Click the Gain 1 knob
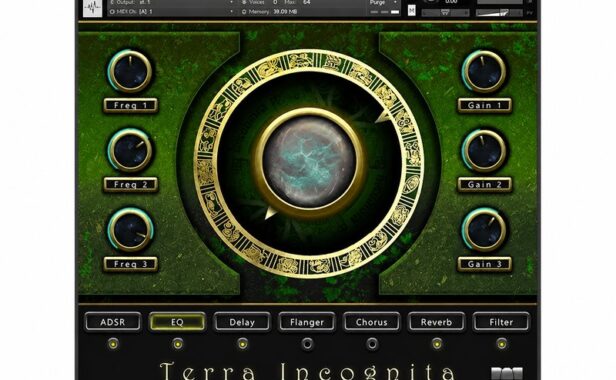 [484, 72]
